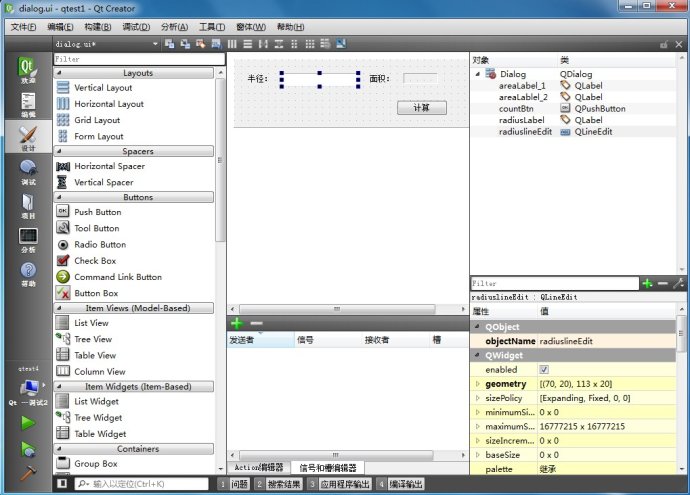This screenshot has height=495, width=690.
Task: Apply Lay Out Horizontally toolbar icon
Action: [232, 44]
